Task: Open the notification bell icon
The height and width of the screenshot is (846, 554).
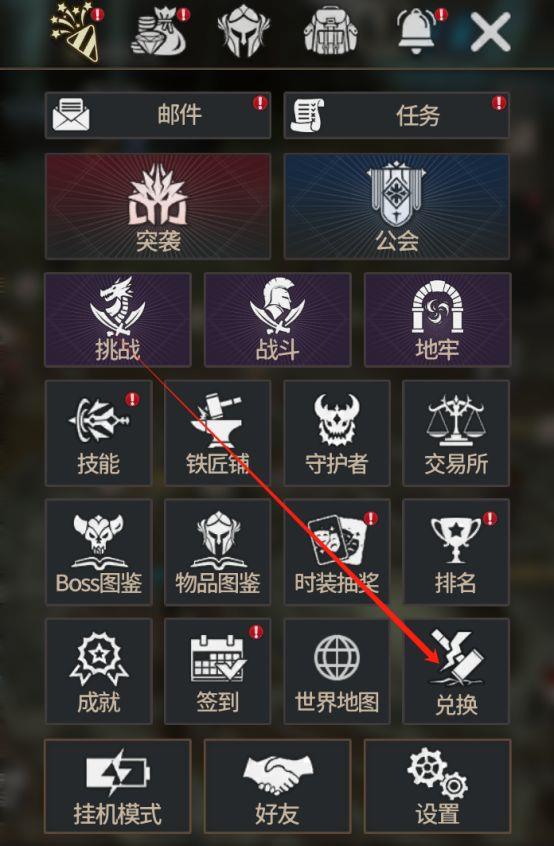Action: tap(420, 31)
